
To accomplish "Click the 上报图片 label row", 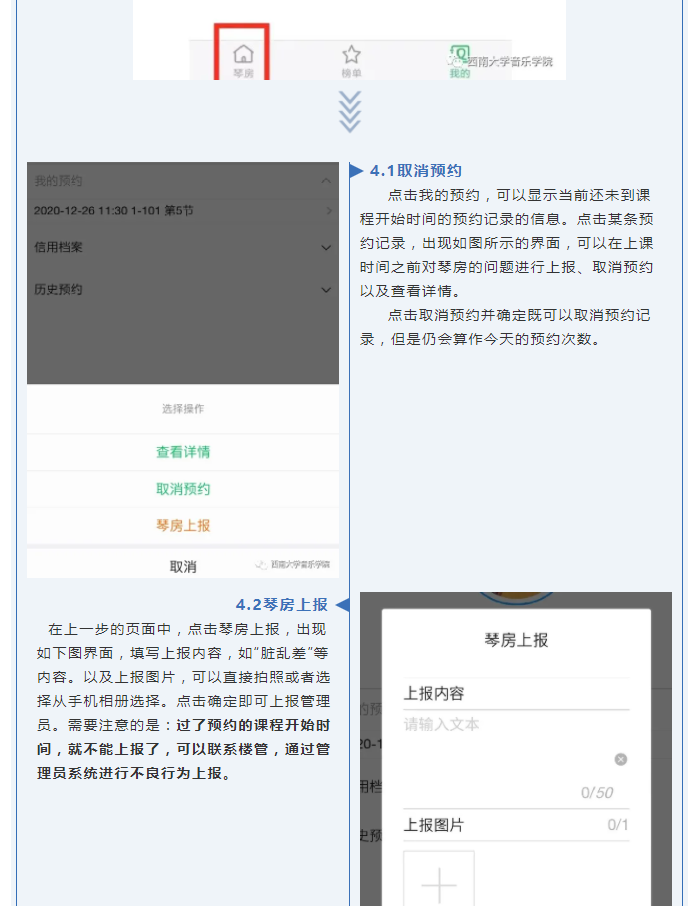I will coord(515,825).
